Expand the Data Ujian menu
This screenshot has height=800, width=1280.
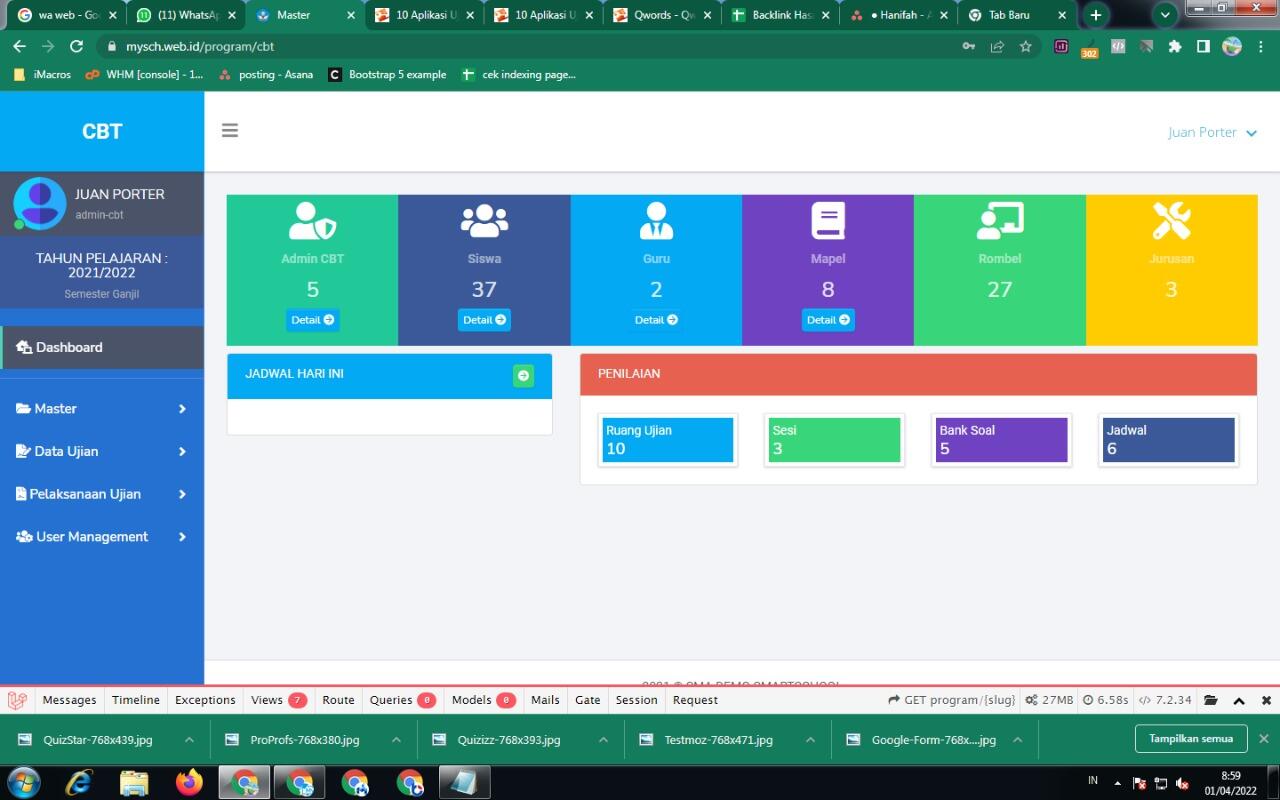coord(101,451)
